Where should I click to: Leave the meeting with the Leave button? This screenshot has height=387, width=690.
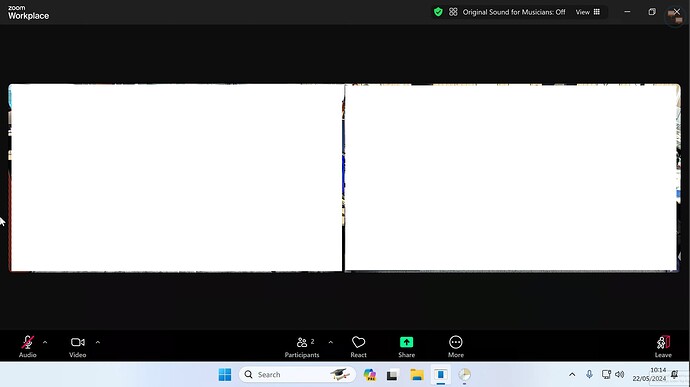663,346
